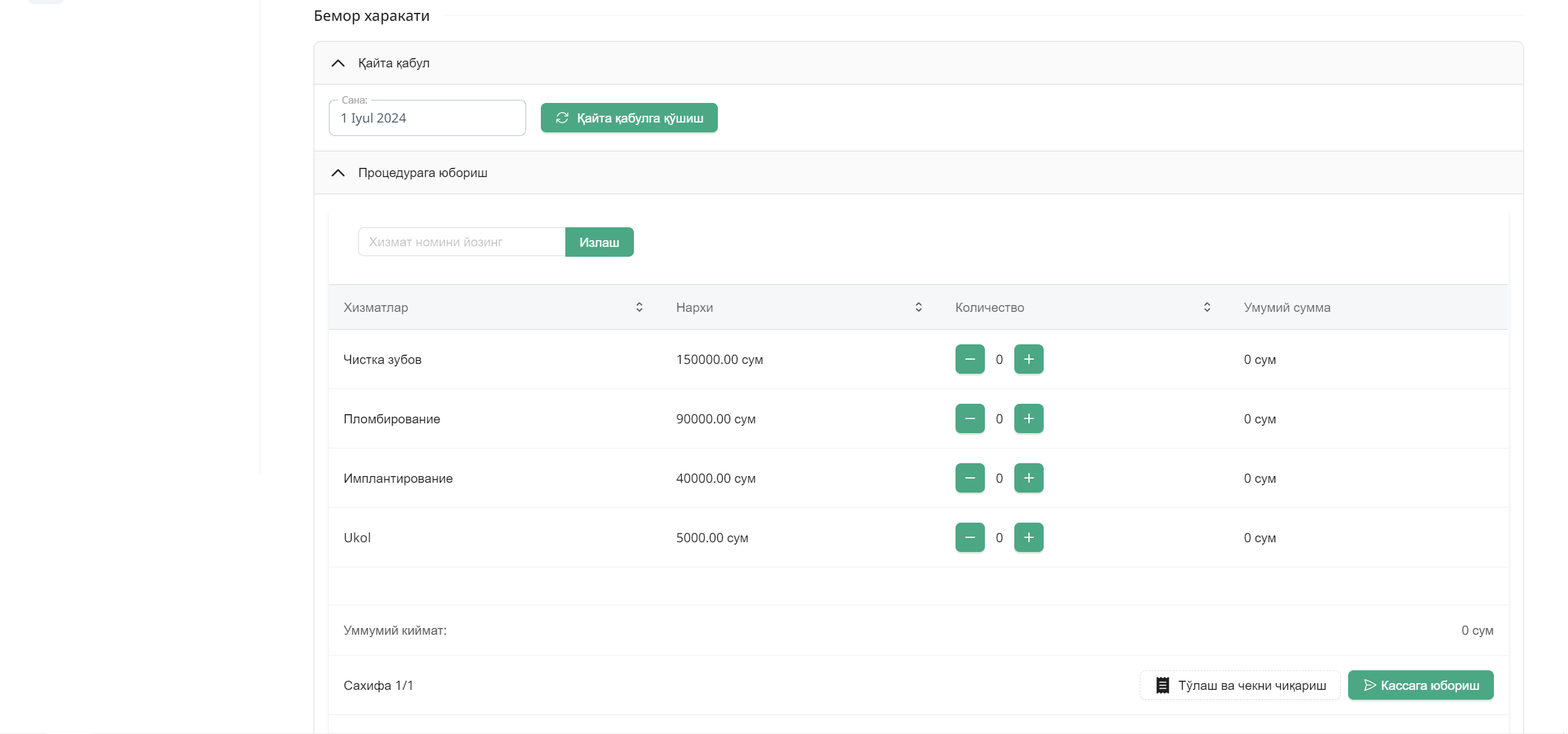Image resolution: width=1568 pixels, height=734 pixels.
Task: Collapse the Процедурага юбориш section
Action: 338,173
